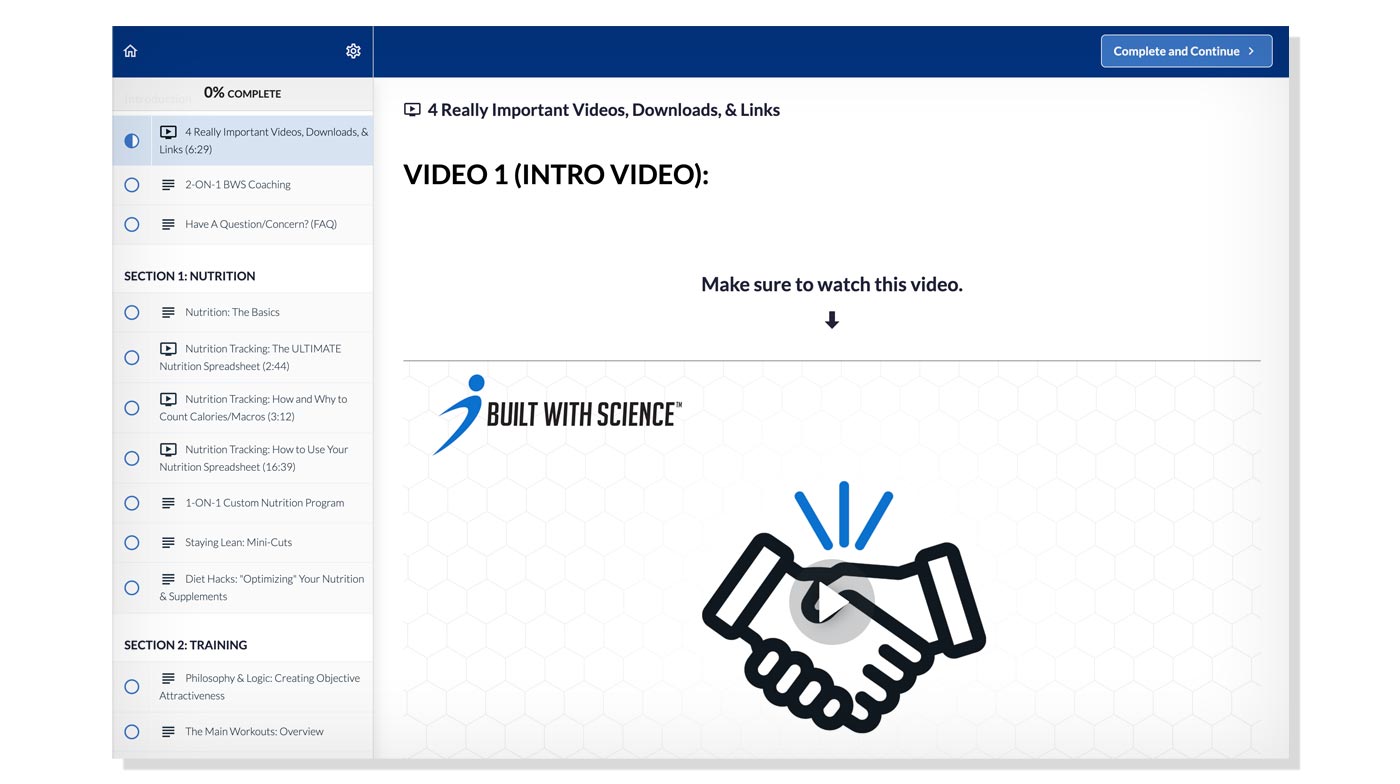Toggle completion circle for 4 Really Important Videos
The width and height of the screenshot is (1400, 784).
tap(132, 141)
